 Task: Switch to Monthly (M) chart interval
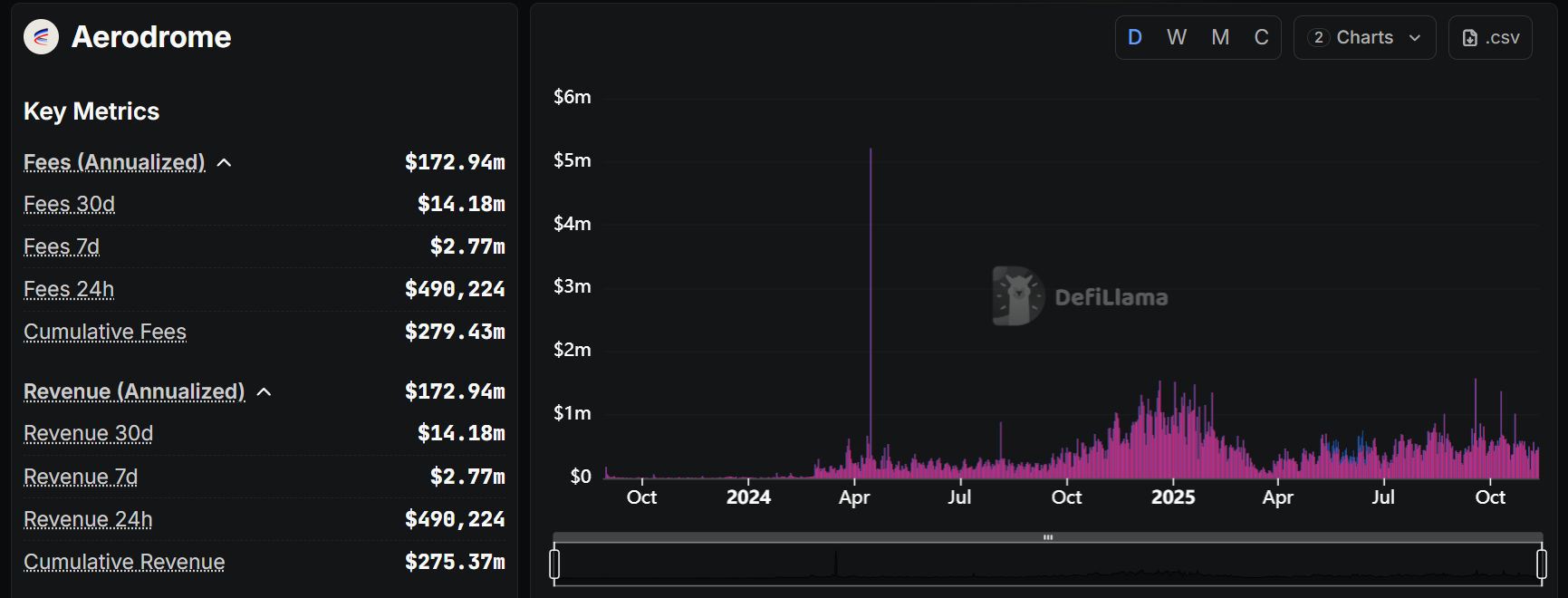[x=1220, y=37]
